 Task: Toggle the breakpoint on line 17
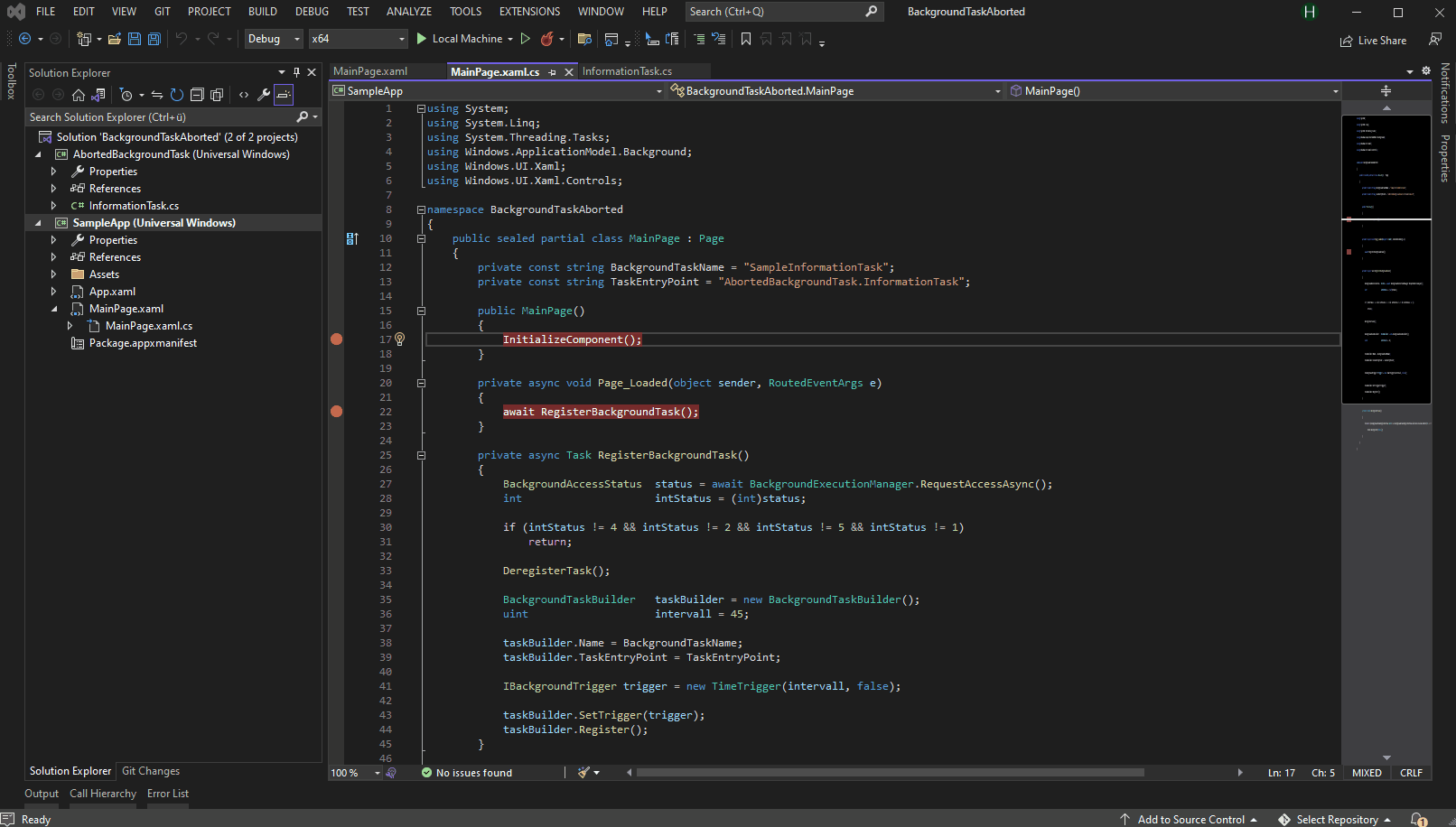coord(337,339)
